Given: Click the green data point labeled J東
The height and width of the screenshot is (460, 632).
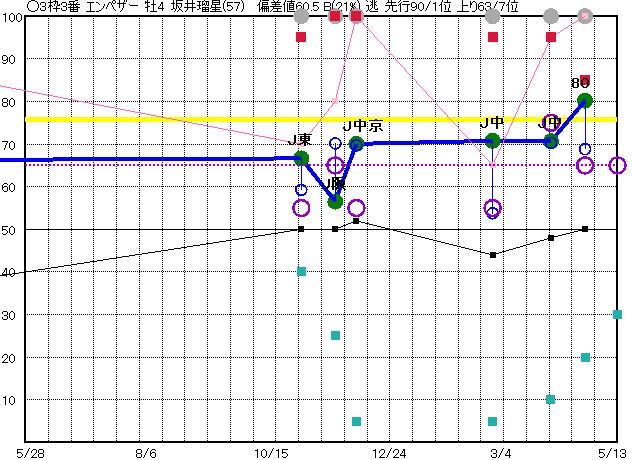Looking at the screenshot, I should [301, 158].
